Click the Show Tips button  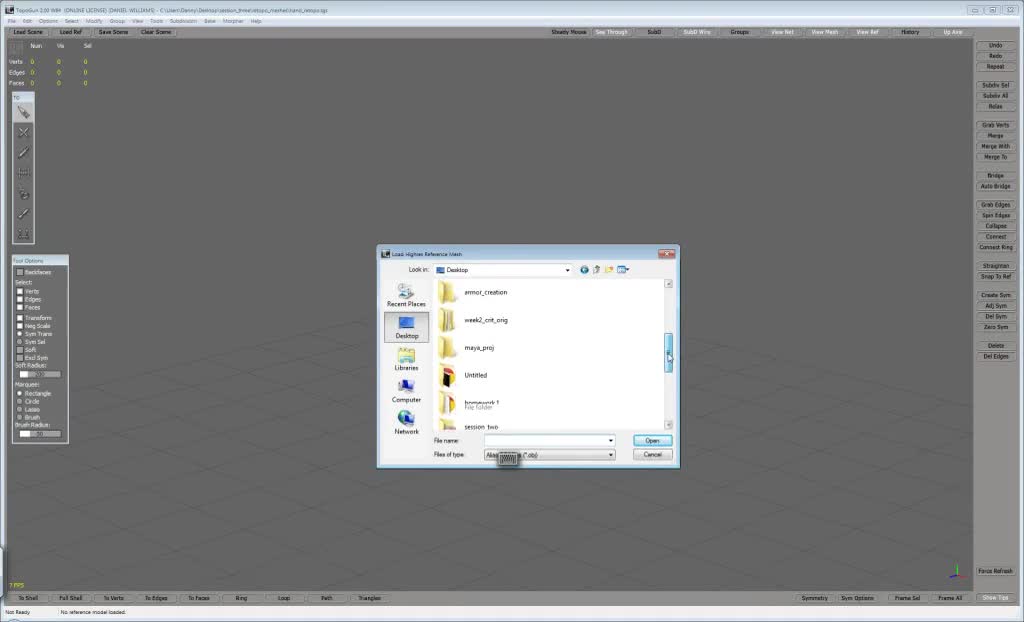[x=995, y=598]
